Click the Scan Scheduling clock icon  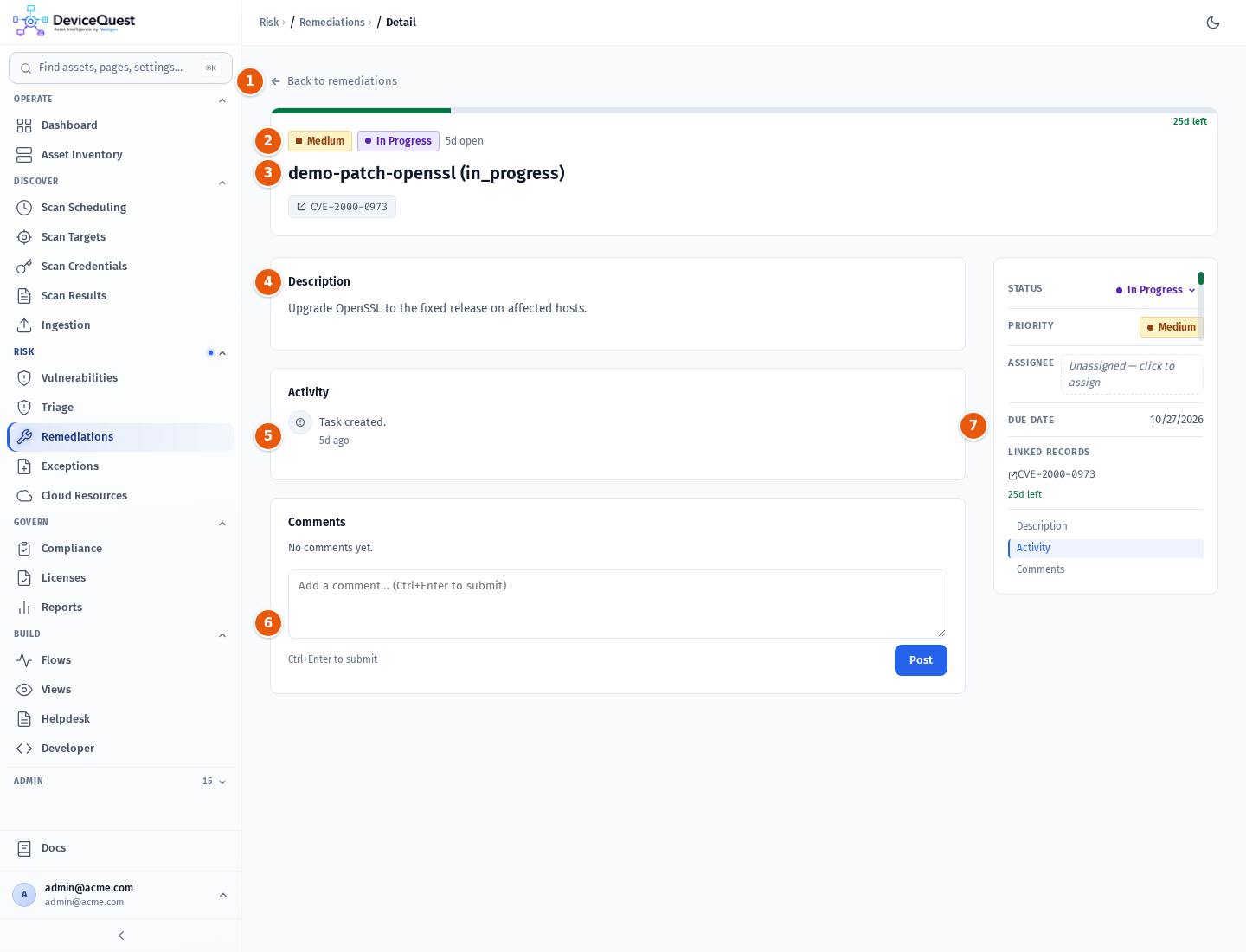(x=24, y=208)
